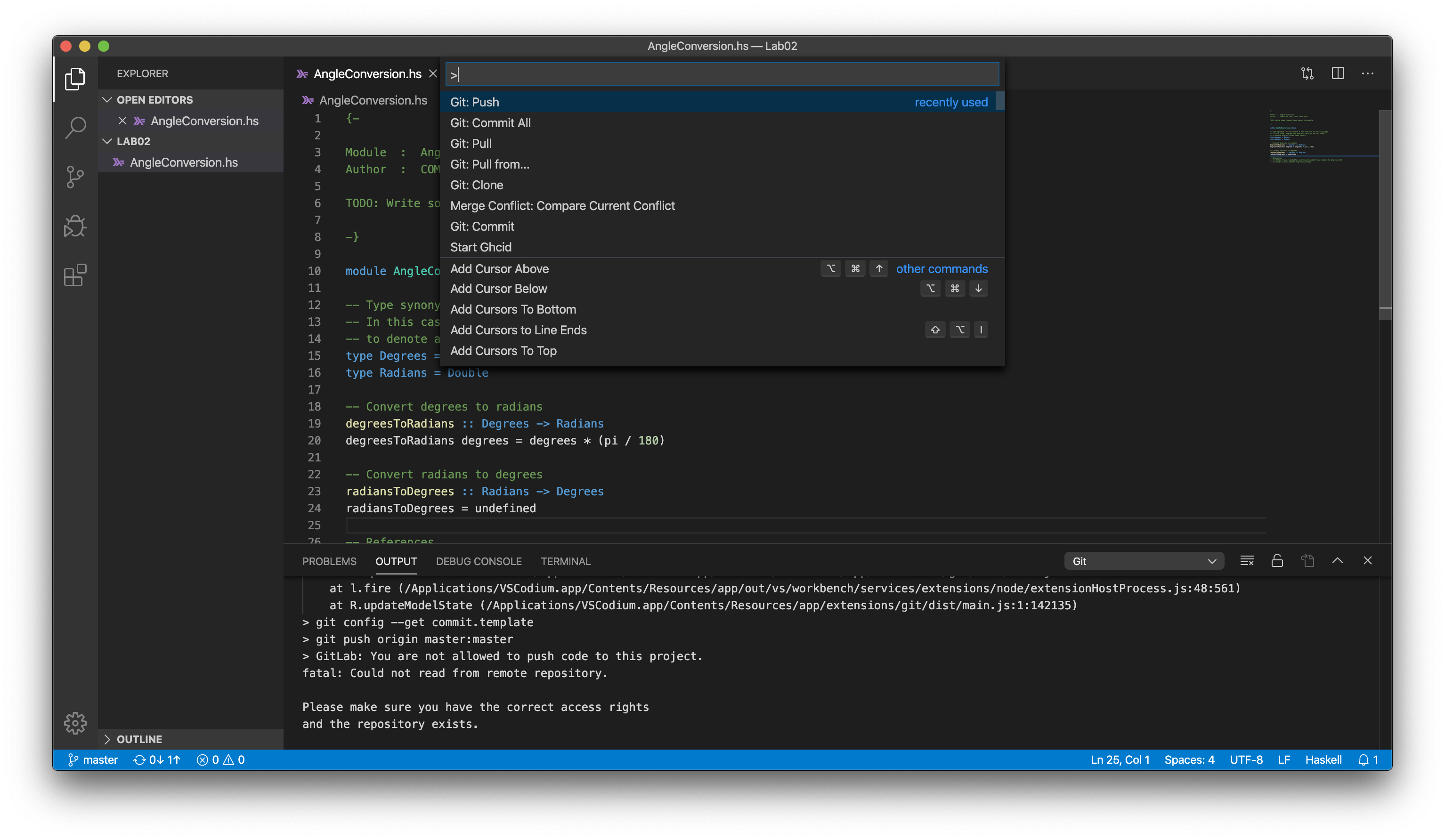Screen dimensions: 1445x840
Task: Choose the Git: Clone command
Action: click(x=722, y=185)
